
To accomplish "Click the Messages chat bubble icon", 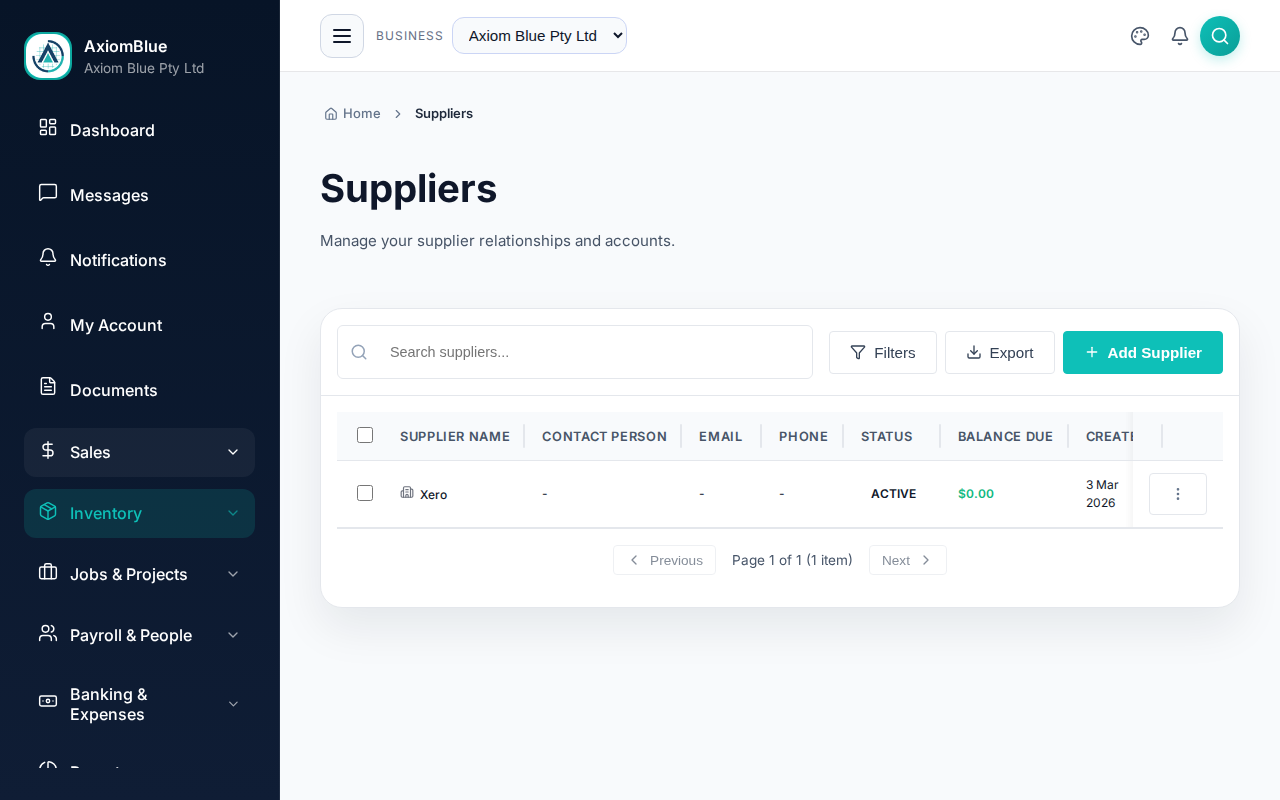I will pos(48,192).
